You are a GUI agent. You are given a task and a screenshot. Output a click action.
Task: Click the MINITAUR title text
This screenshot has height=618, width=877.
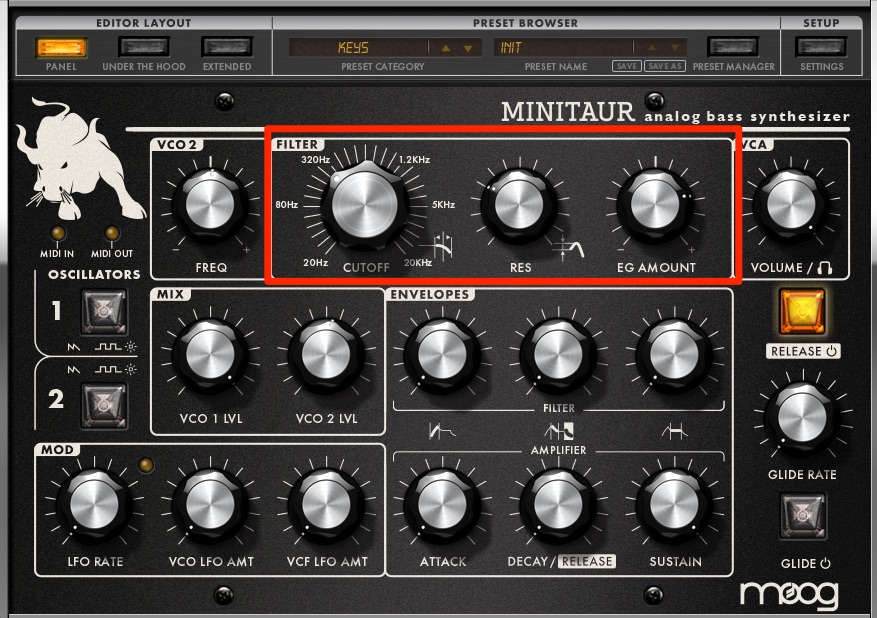pos(568,112)
